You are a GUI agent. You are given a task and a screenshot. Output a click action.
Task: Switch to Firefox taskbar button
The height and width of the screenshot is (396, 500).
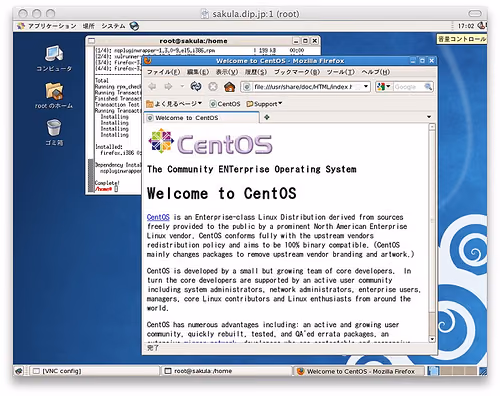(x=359, y=371)
